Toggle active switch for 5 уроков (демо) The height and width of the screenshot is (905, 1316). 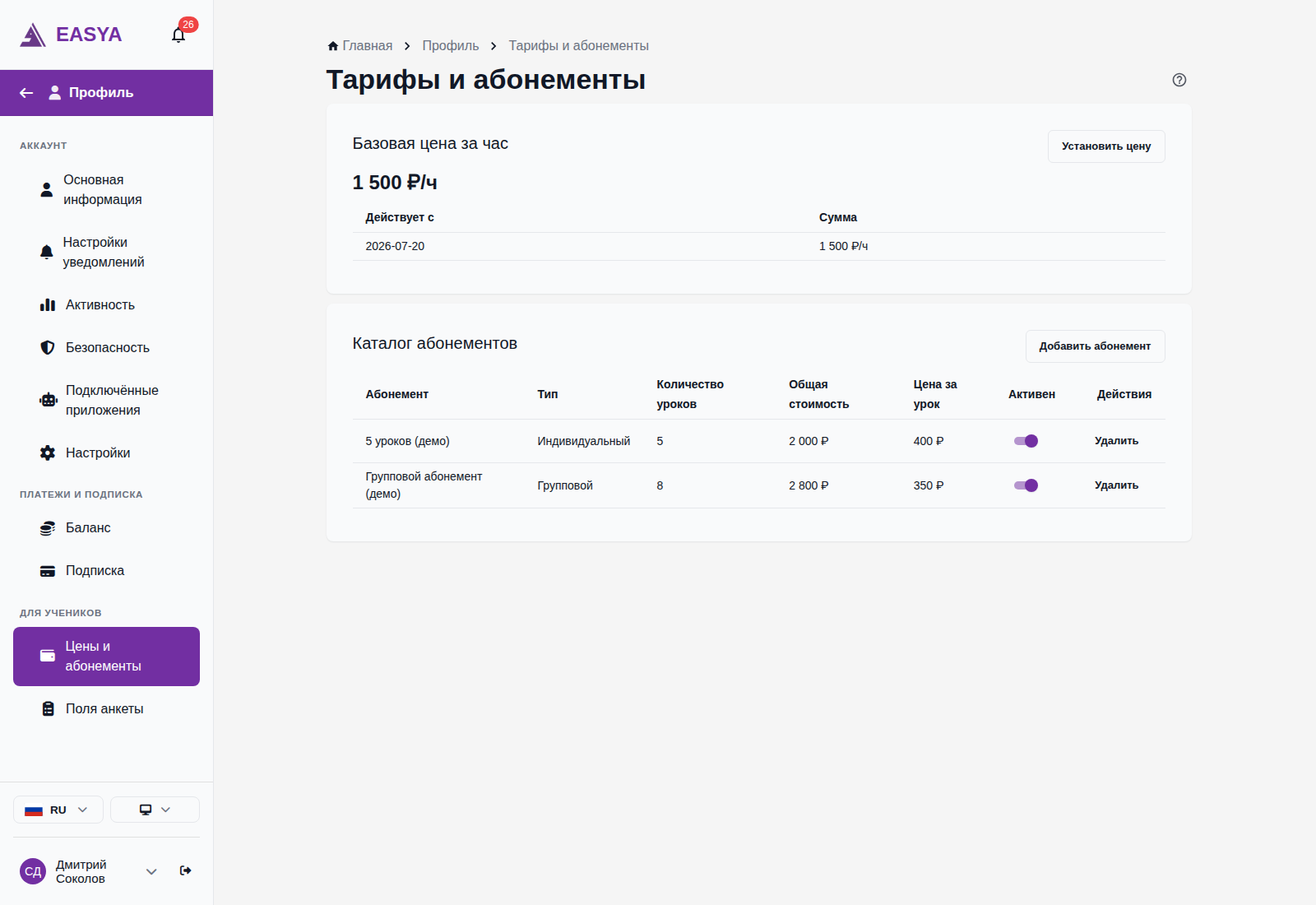pos(1026,441)
